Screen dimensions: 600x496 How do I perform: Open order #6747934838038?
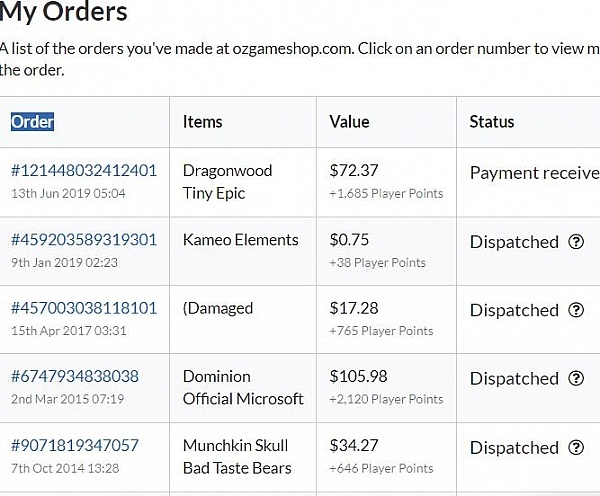click(75, 376)
